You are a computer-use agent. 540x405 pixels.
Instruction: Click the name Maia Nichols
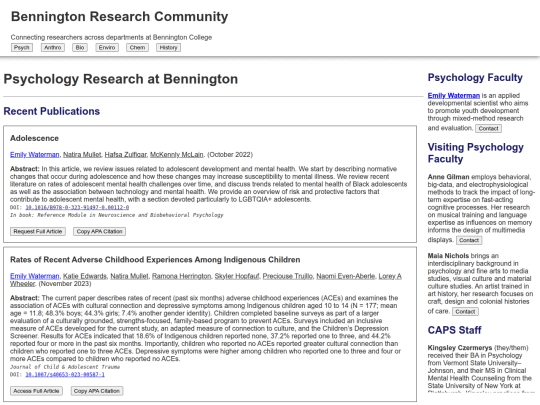pos(448,256)
